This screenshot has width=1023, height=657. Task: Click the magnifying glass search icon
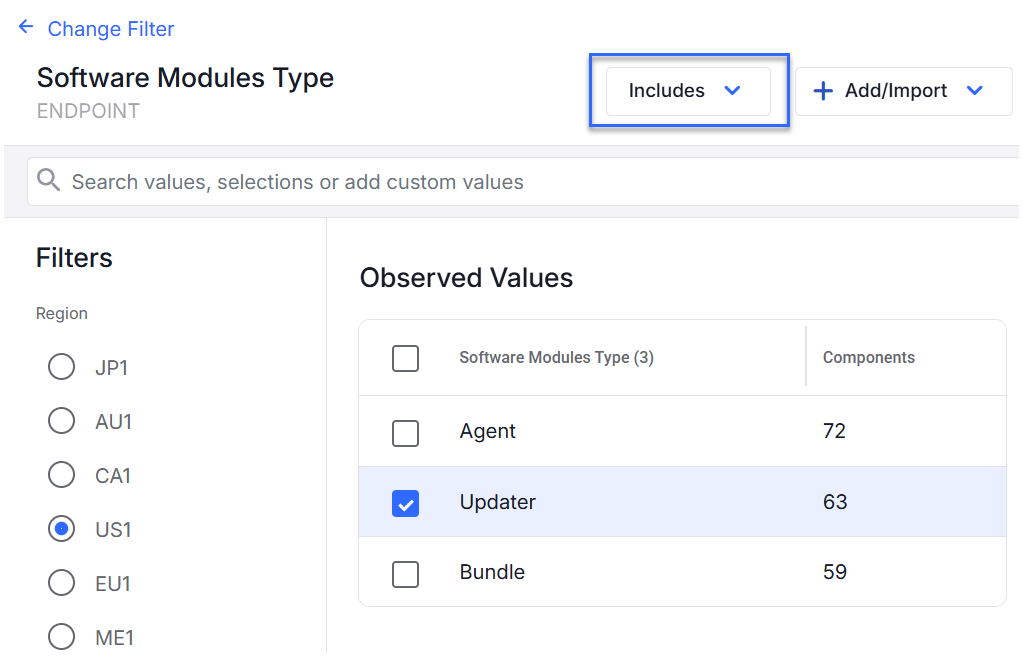click(x=48, y=181)
